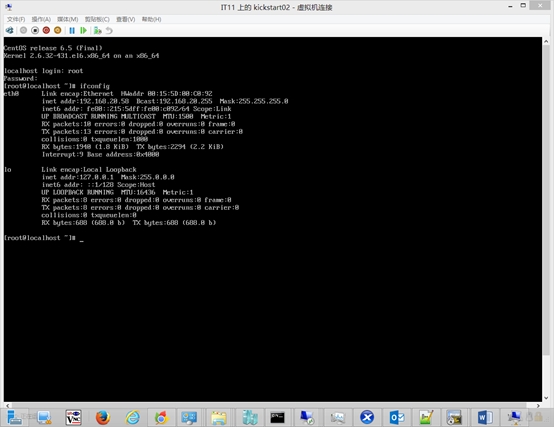Viewport: 554px width, 427px height.
Task: Open the monitor chart taskbar icon
Action: (337, 418)
